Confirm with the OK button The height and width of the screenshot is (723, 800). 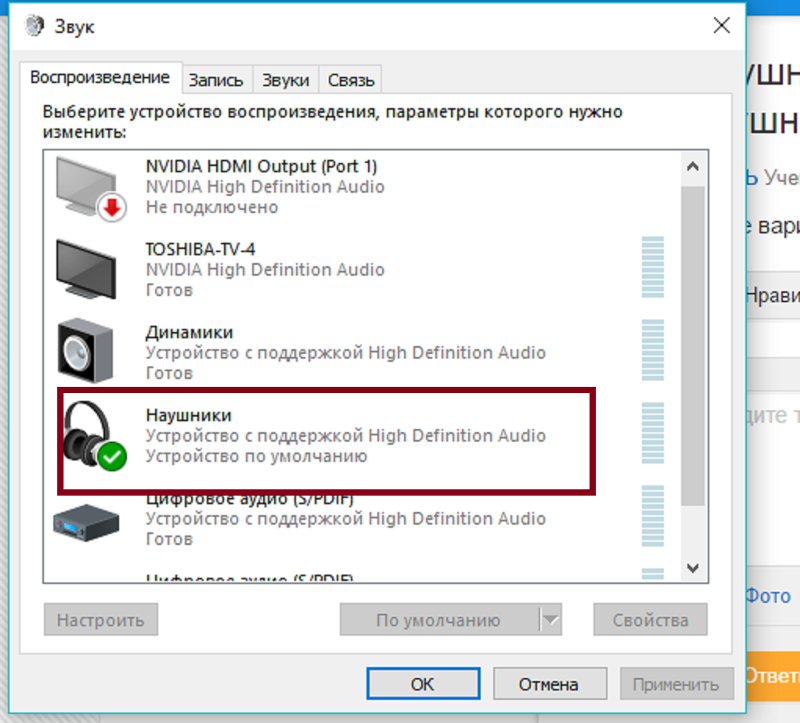(x=423, y=684)
